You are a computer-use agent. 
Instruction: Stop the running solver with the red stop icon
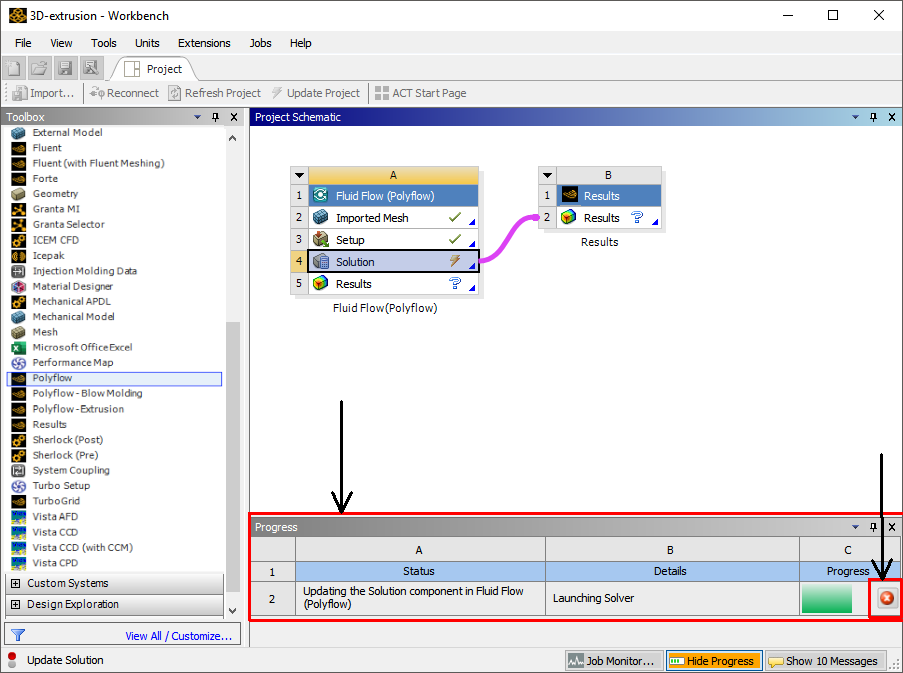pyautogui.click(x=883, y=598)
